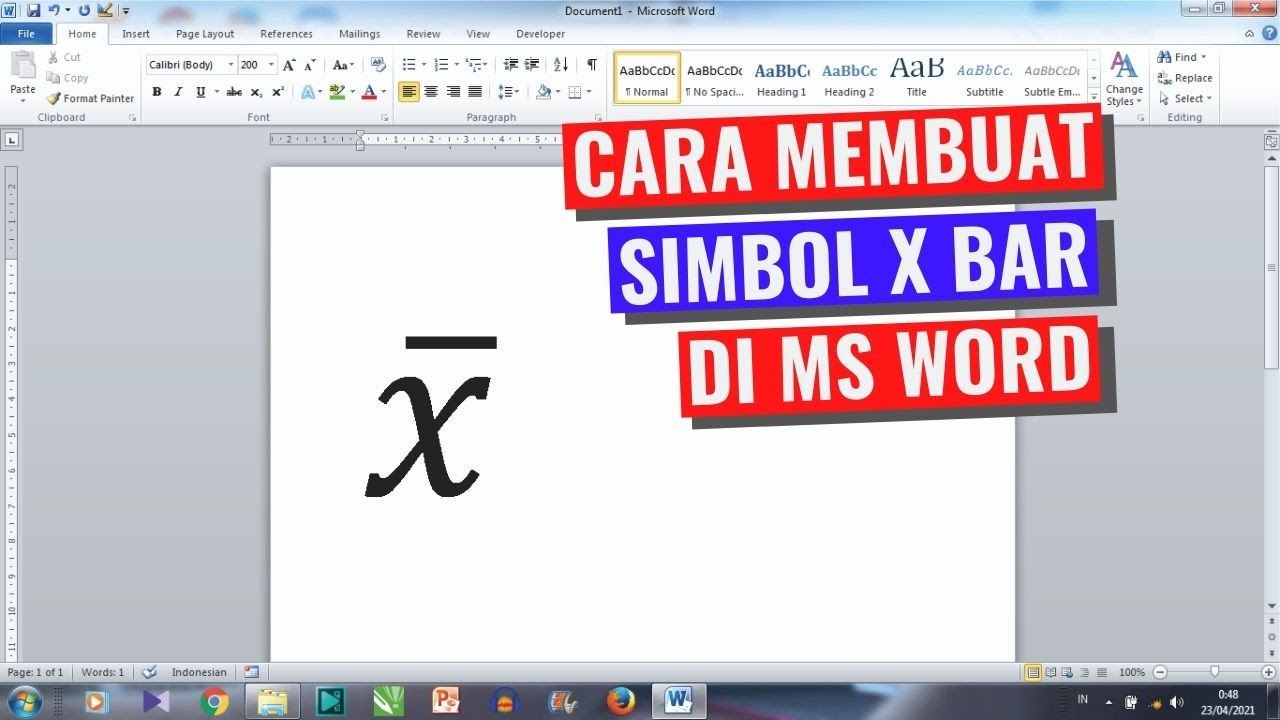
Task: Open Change Styles menu
Action: (1124, 80)
